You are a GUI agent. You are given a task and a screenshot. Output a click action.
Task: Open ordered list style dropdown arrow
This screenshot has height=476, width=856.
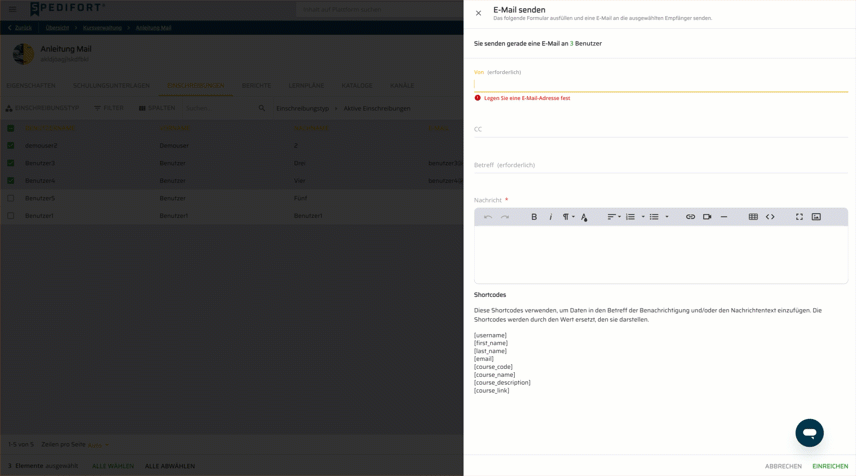tap(643, 217)
